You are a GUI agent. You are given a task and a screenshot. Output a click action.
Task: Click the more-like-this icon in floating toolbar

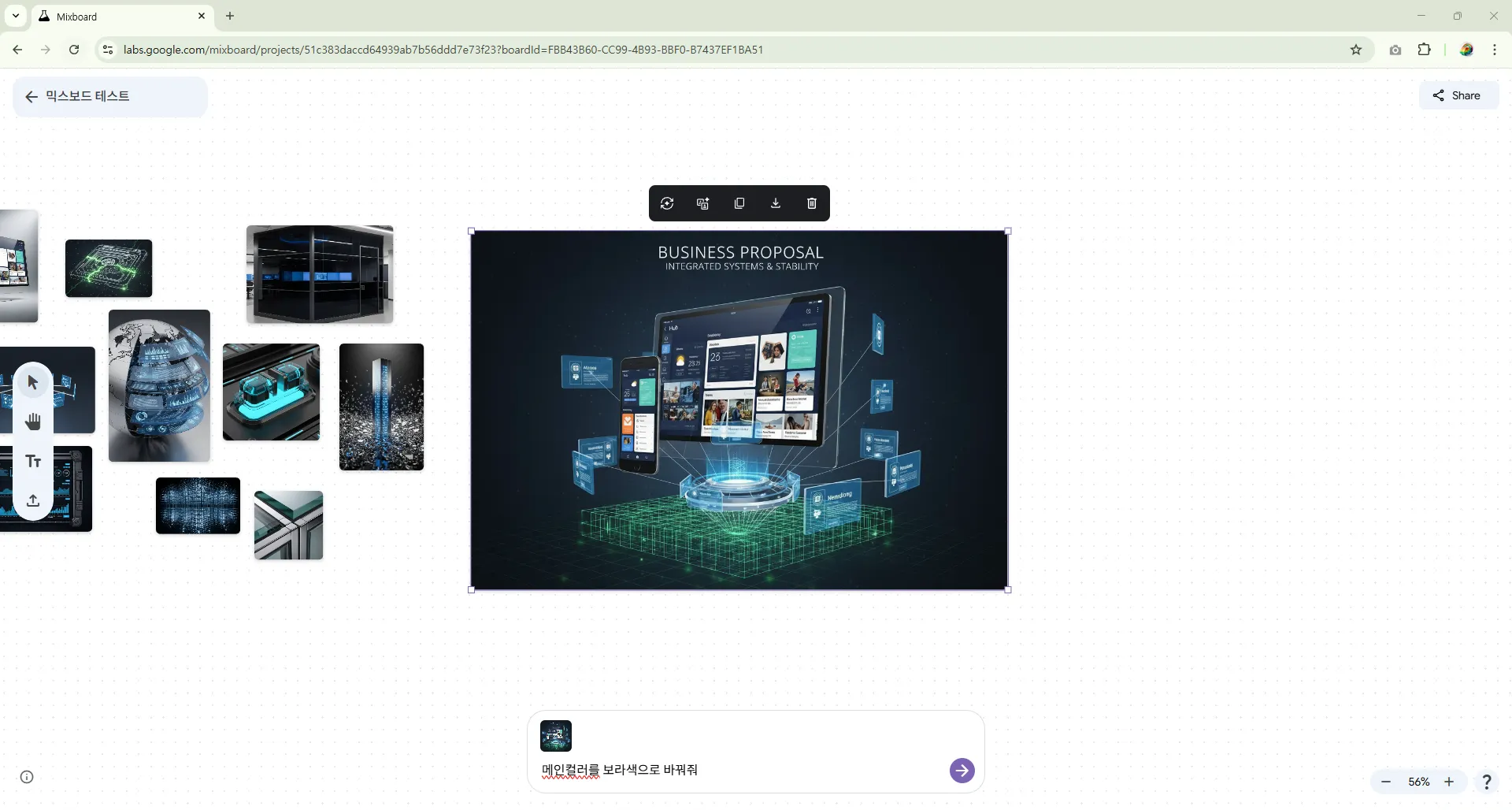[x=703, y=204]
